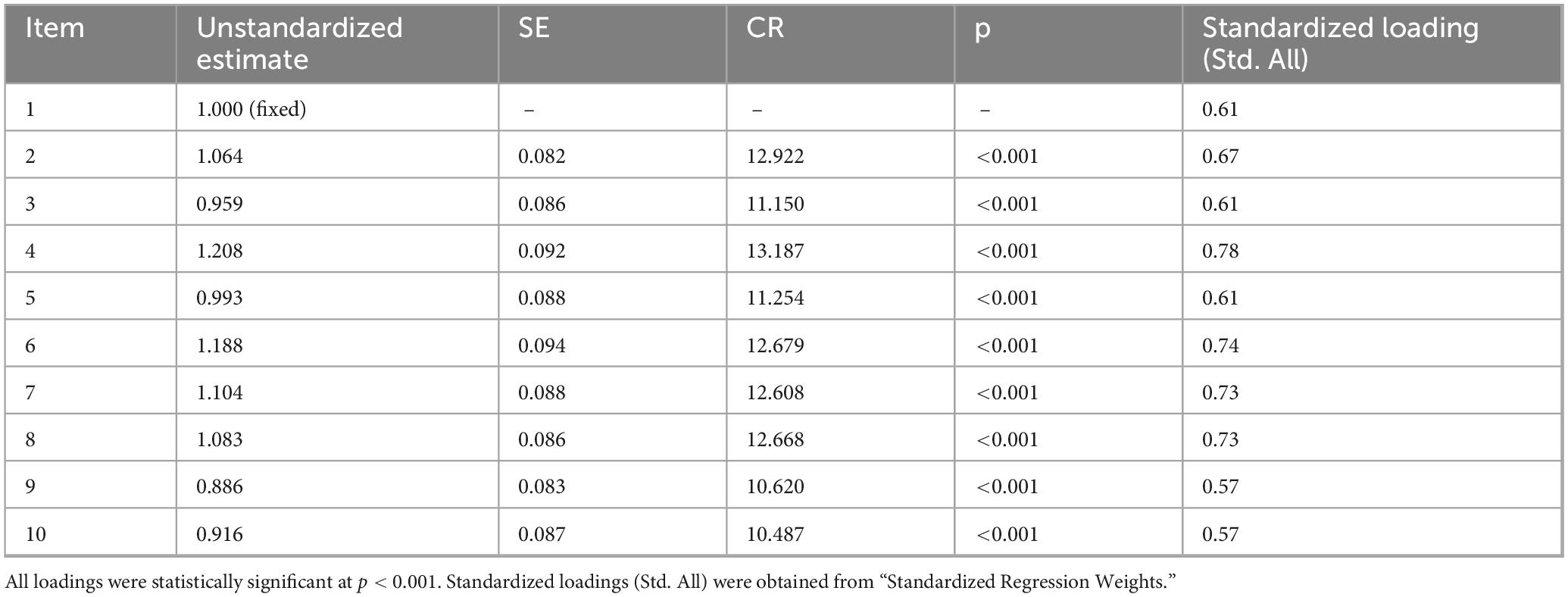Click the SE column header

click(x=534, y=28)
